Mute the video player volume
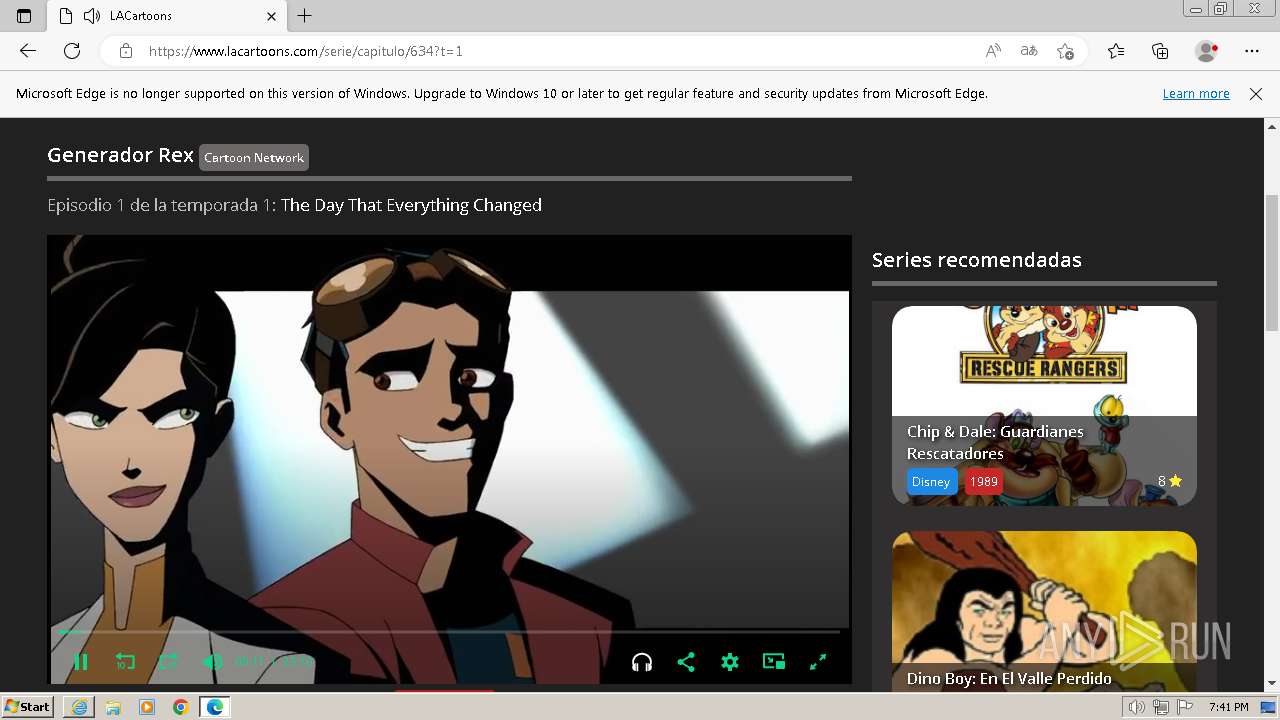 (212, 662)
